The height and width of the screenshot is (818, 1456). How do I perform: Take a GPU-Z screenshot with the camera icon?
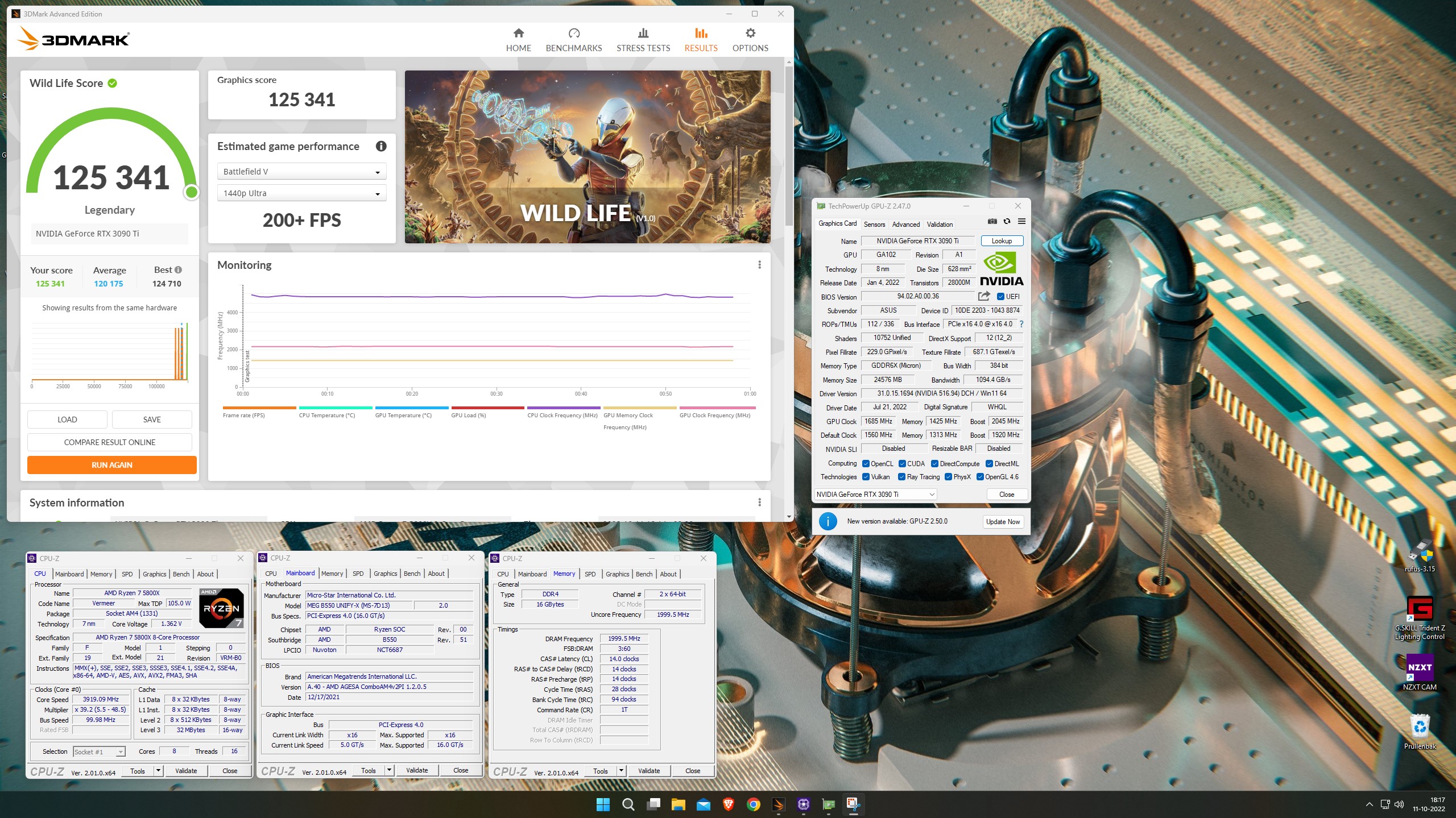click(992, 222)
